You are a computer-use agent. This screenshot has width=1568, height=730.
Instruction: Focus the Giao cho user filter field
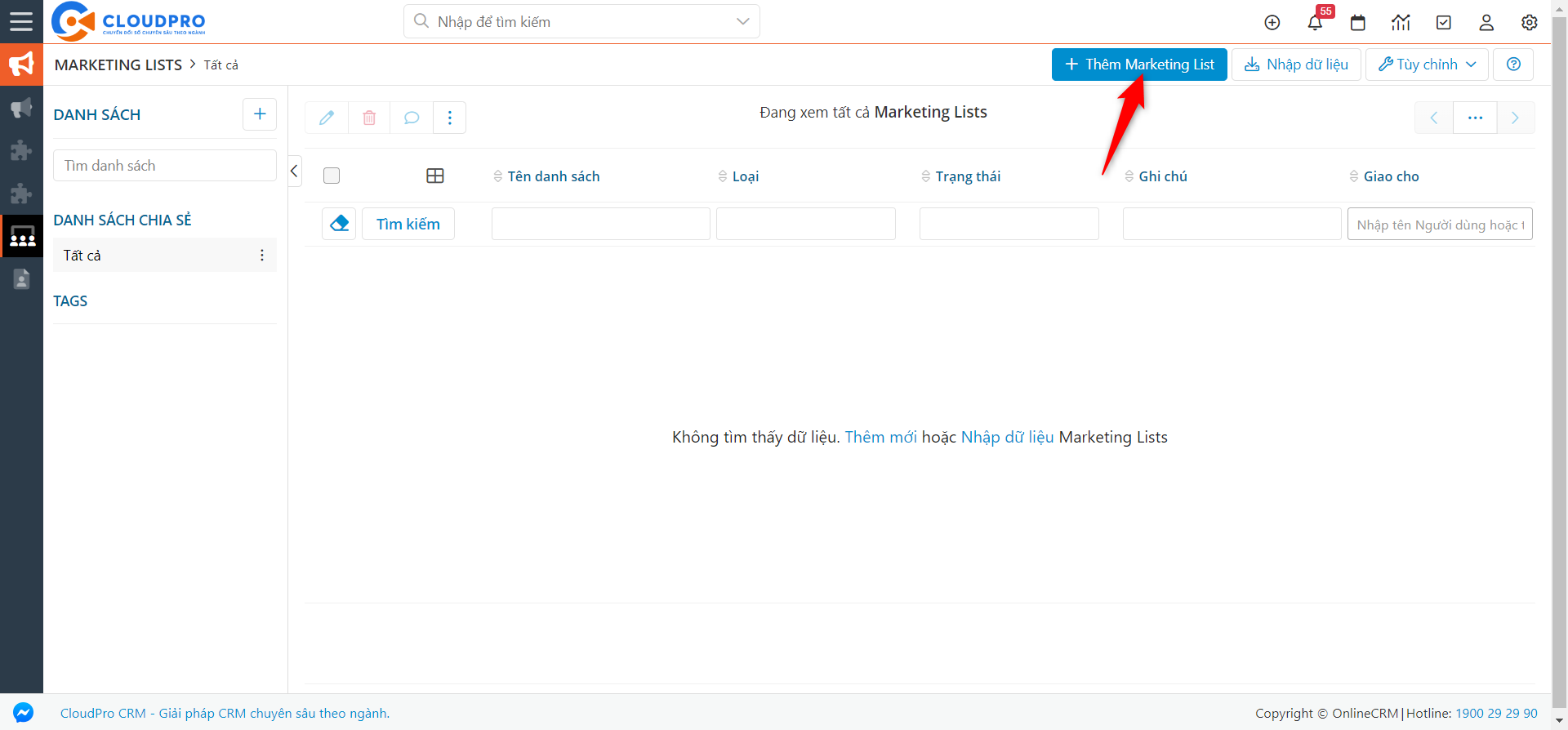point(1440,224)
